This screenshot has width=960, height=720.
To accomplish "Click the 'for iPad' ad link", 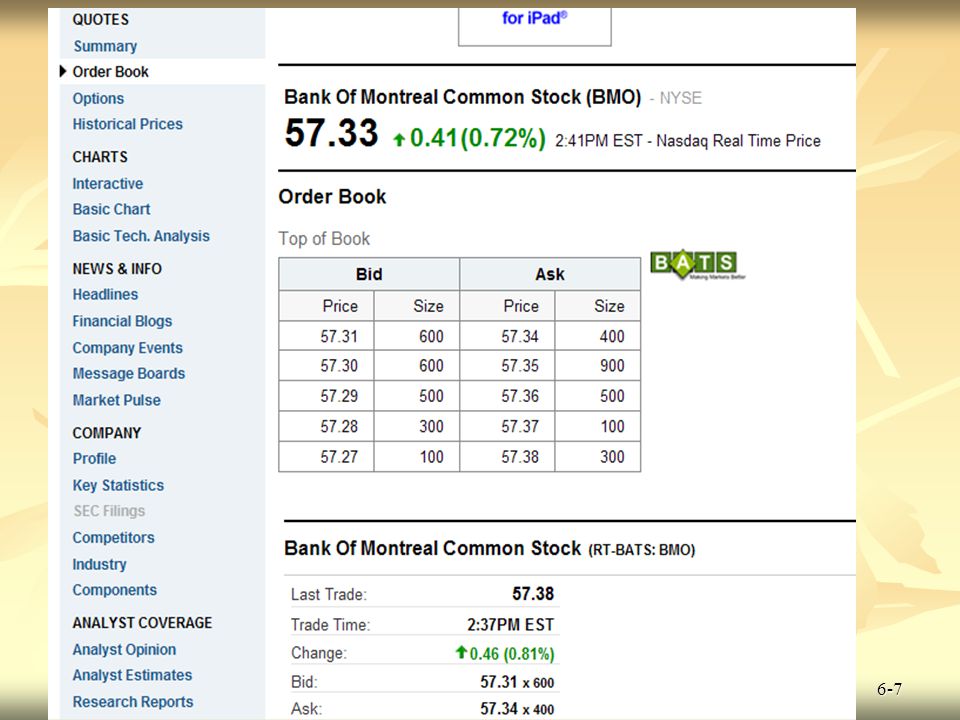I will click(x=534, y=18).
